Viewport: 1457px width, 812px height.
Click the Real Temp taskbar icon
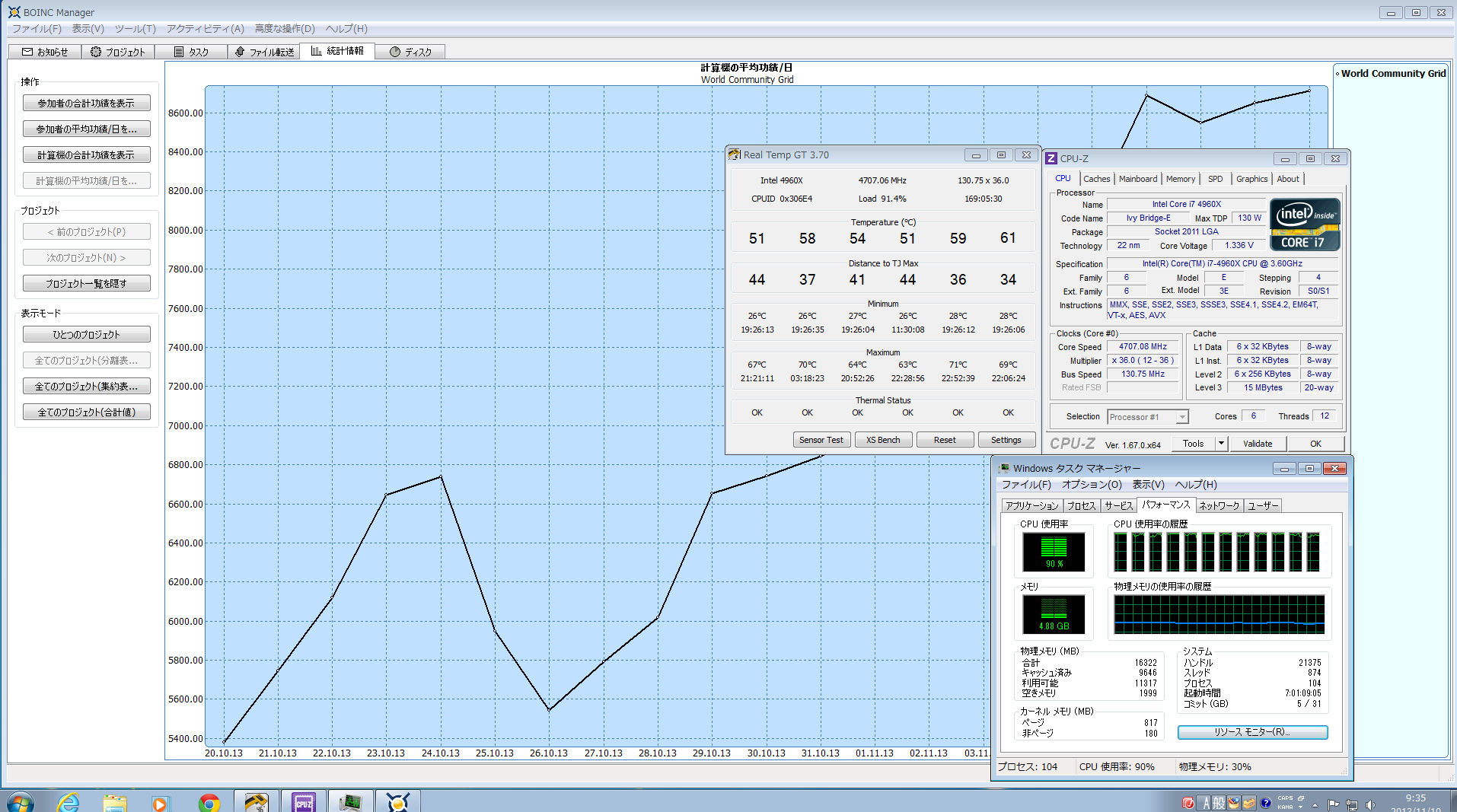(x=256, y=802)
